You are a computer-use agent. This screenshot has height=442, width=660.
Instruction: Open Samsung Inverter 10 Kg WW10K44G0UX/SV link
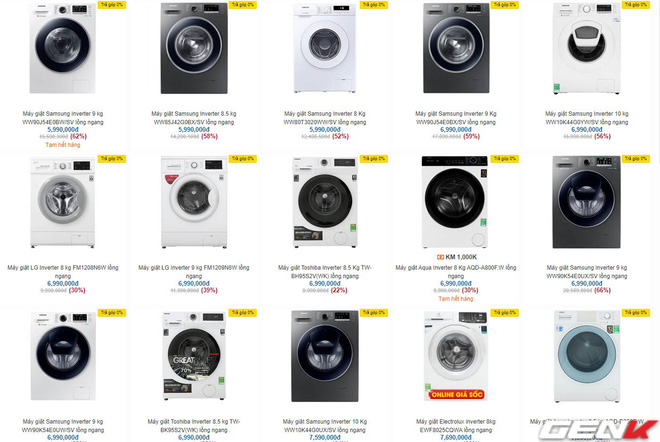(x=325, y=426)
